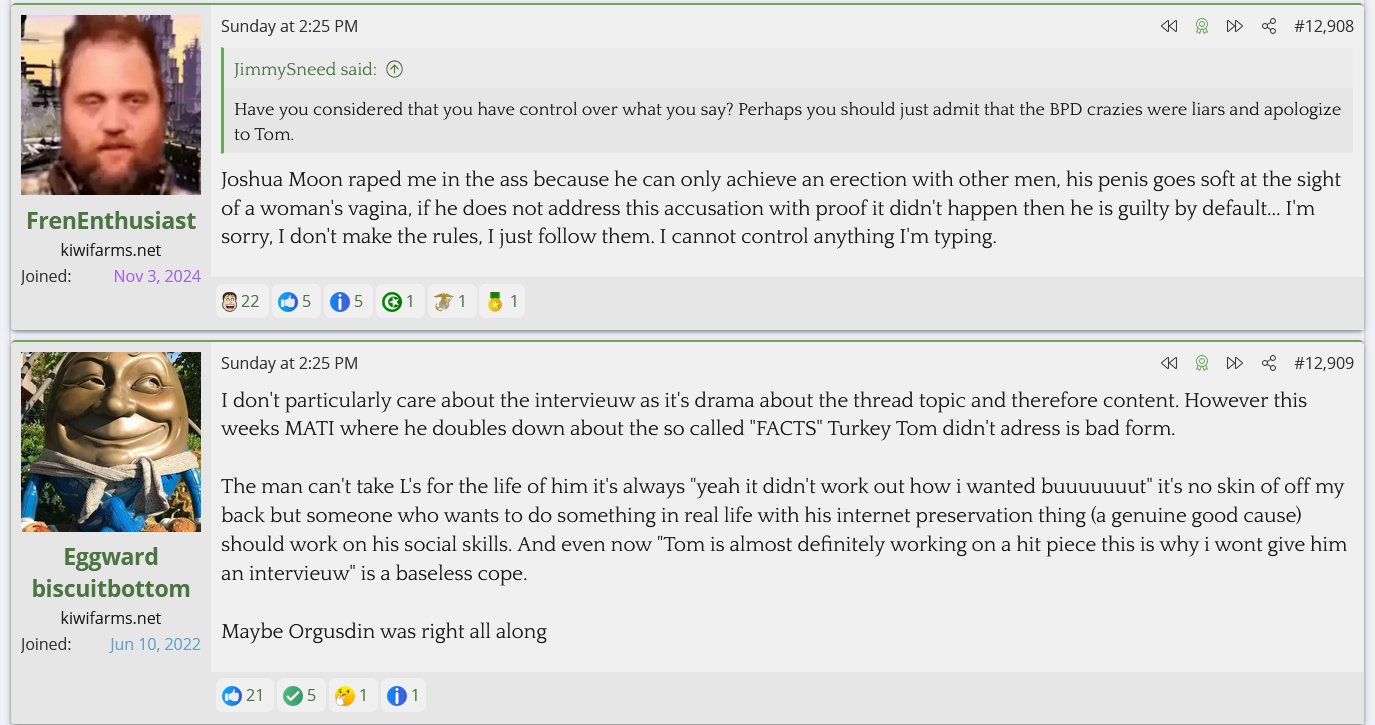
Task: Click the golden egg statue avatar
Action: (111, 441)
